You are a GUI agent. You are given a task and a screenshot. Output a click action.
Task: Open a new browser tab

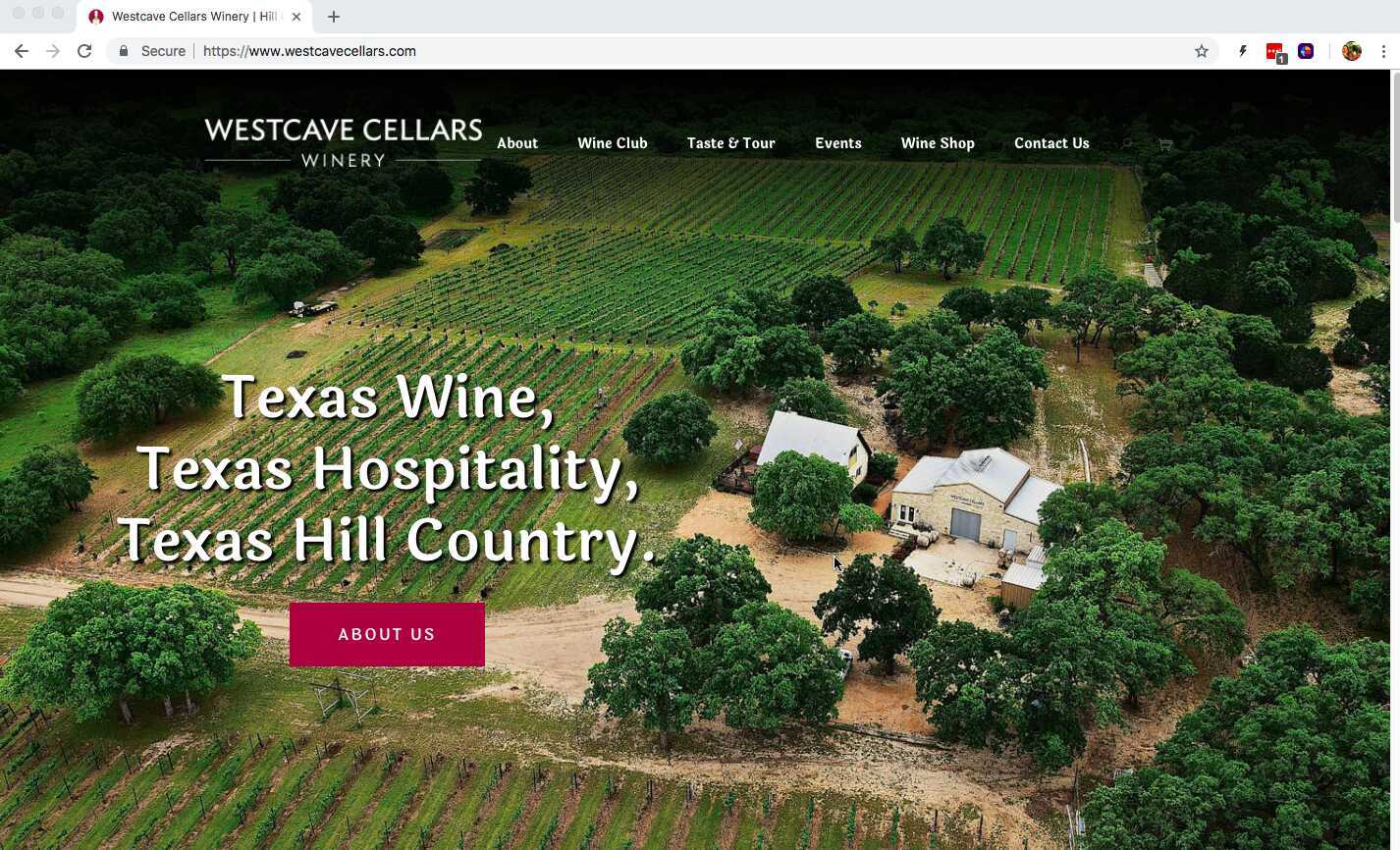[x=334, y=17]
